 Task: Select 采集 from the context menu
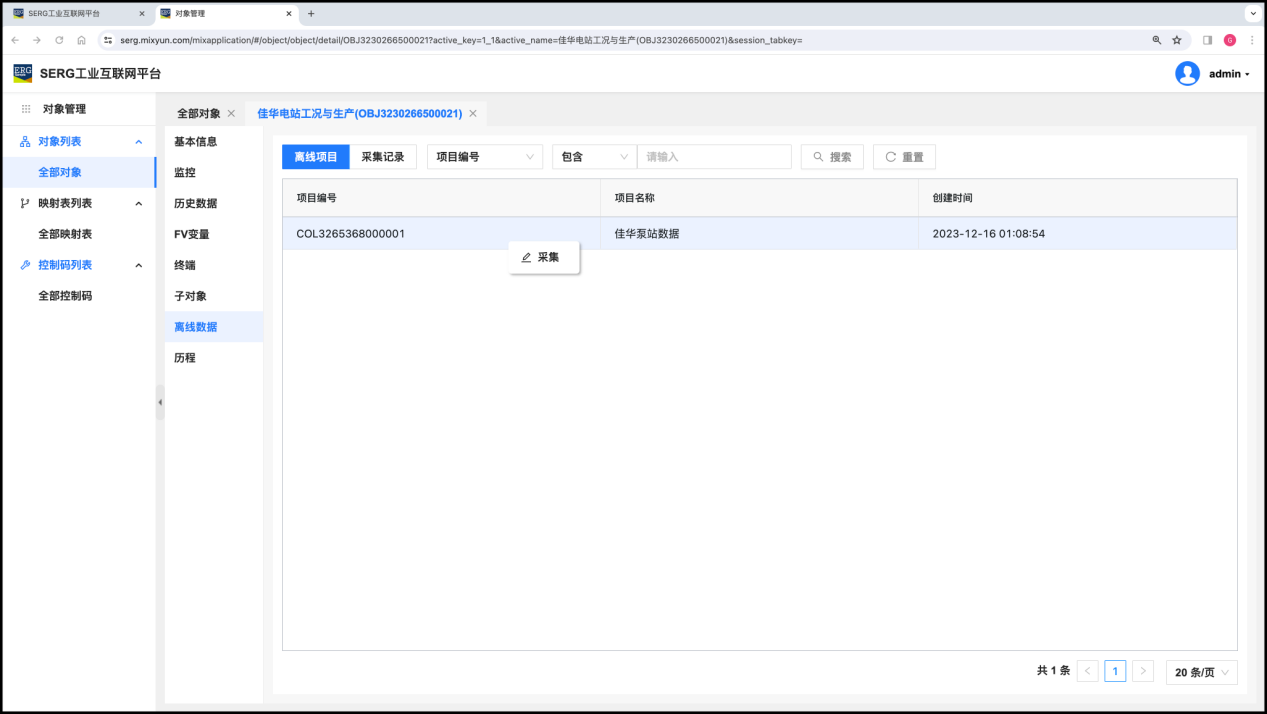[545, 257]
